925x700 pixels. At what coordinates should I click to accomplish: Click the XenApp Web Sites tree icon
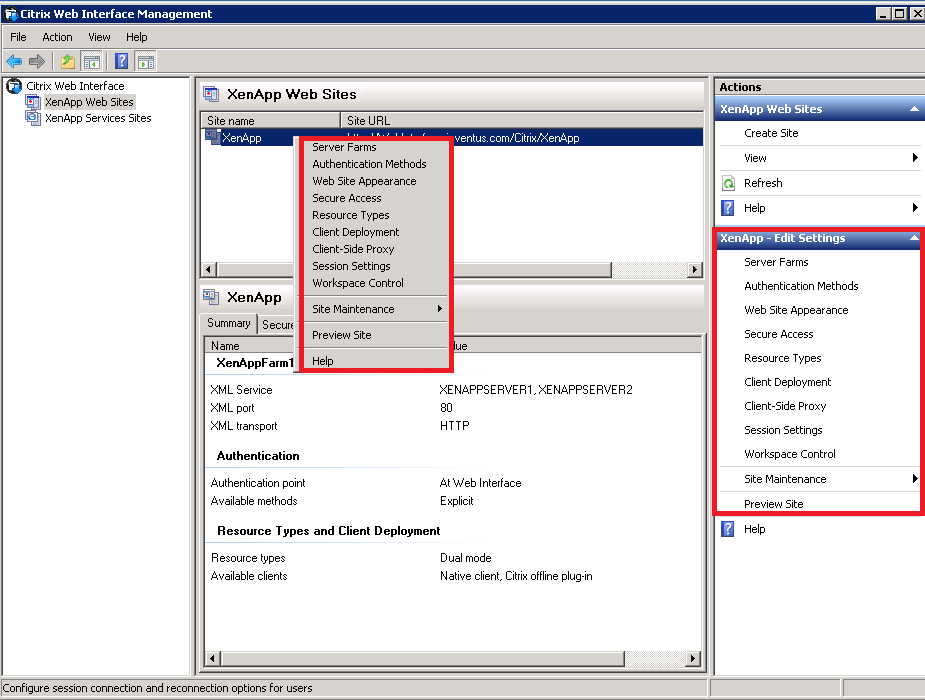(x=33, y=102)
